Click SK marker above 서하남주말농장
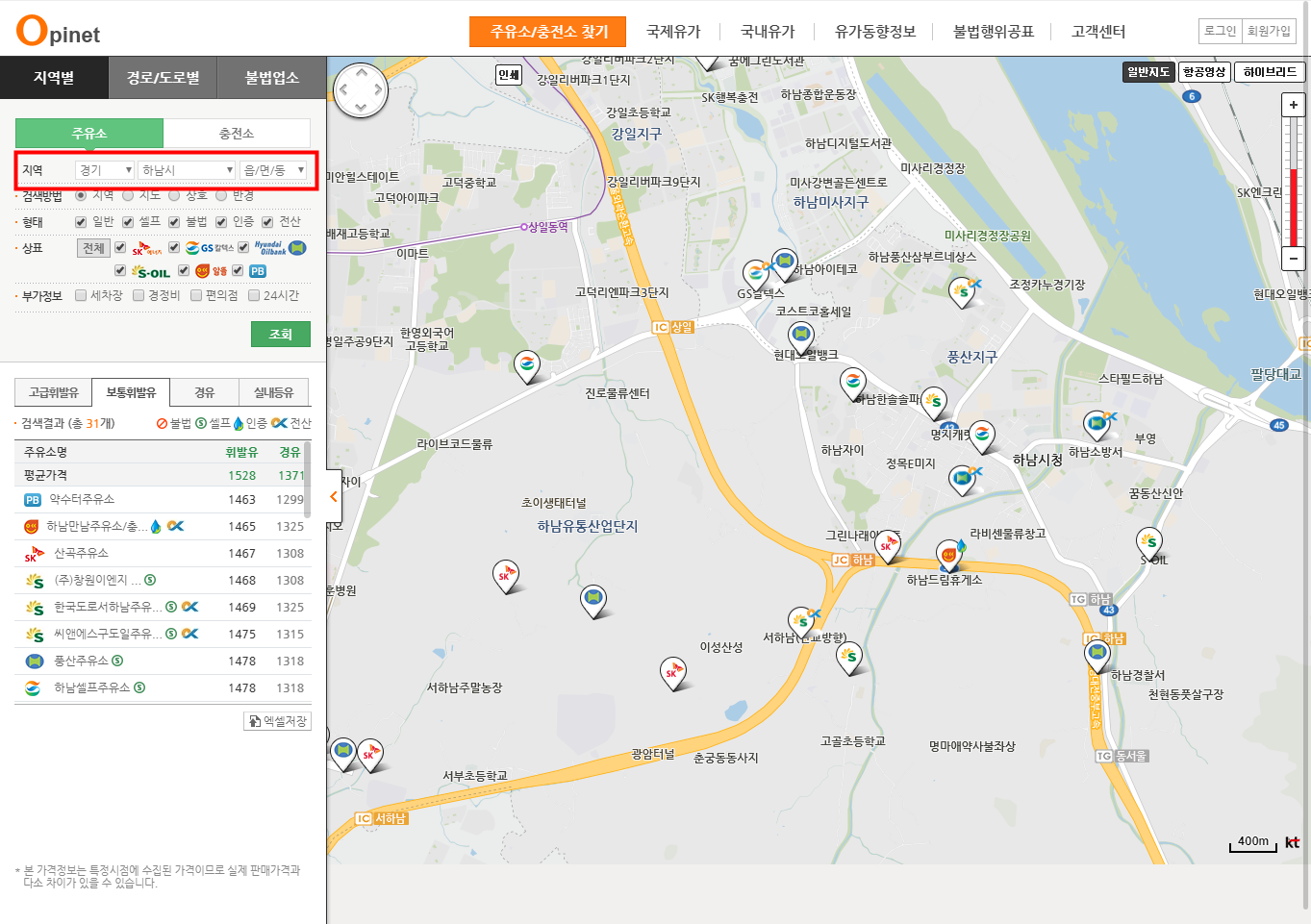Viewport: 1311px width, 924px height. (x=506, y=578)
